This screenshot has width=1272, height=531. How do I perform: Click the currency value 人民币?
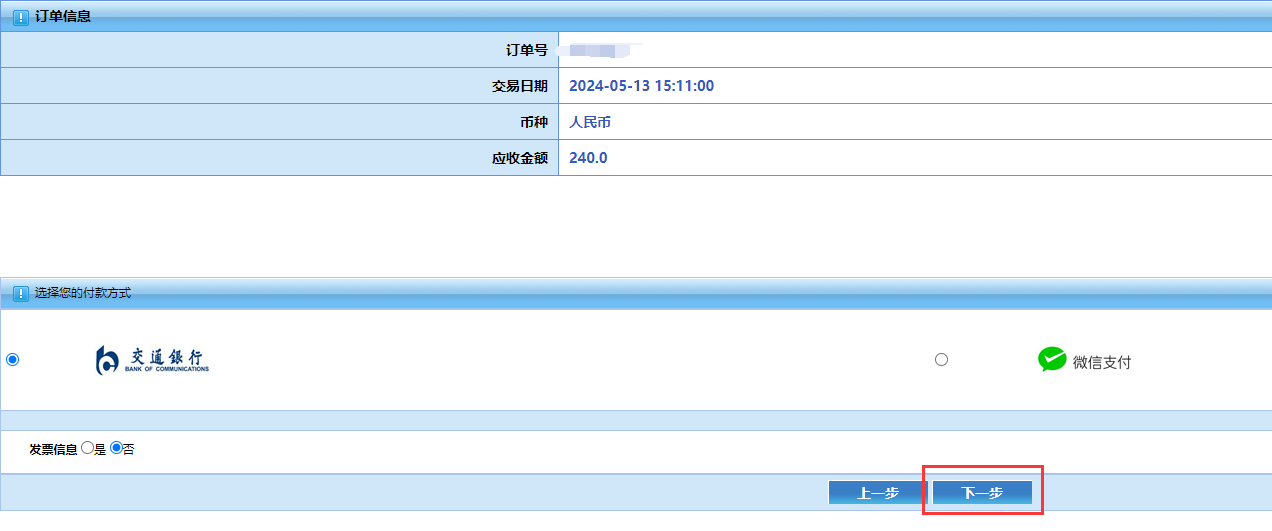pos(590,122)
